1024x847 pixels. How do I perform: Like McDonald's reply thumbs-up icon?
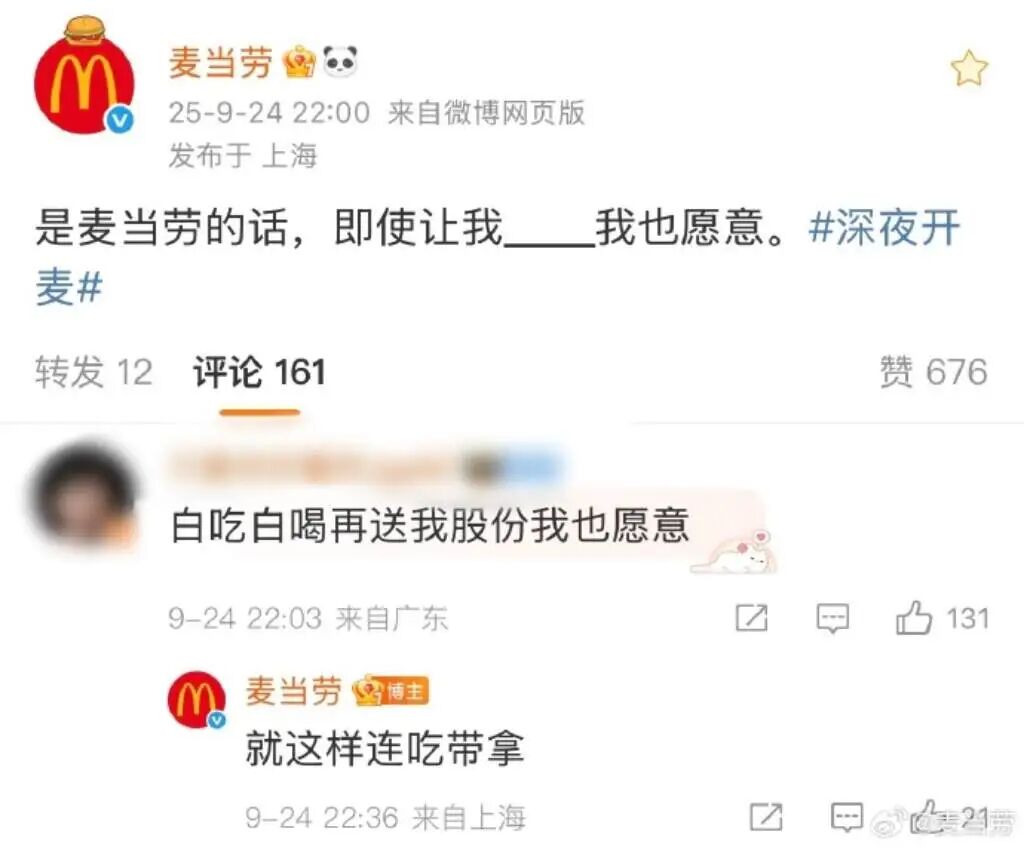(x=927, y=816)
